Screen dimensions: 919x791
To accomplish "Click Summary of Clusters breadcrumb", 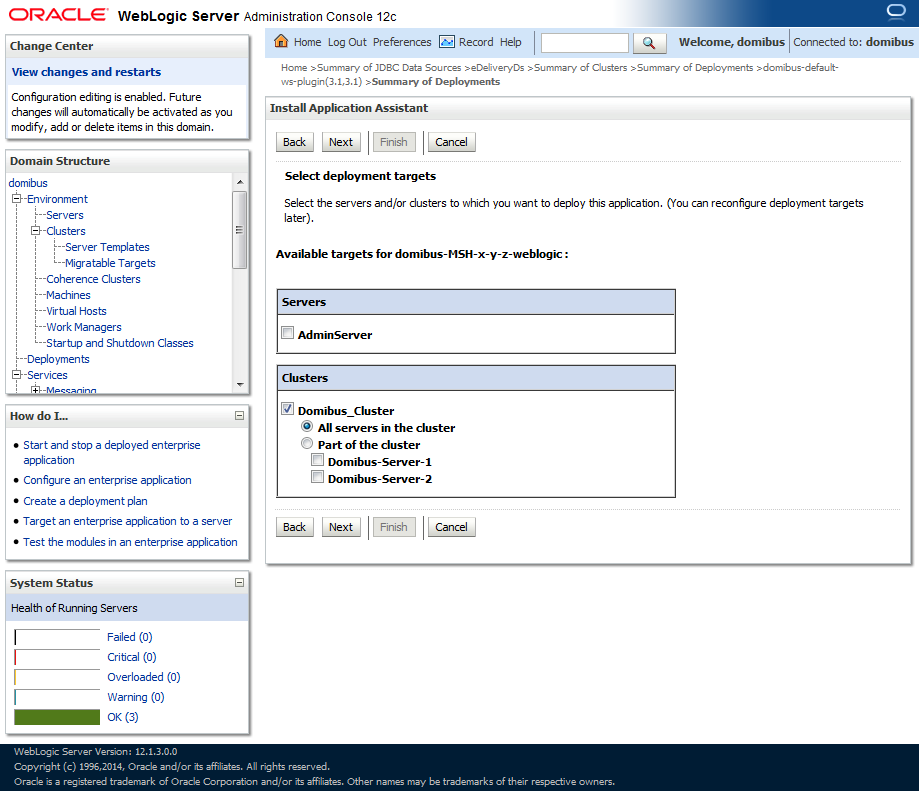I will coord(580,67).
